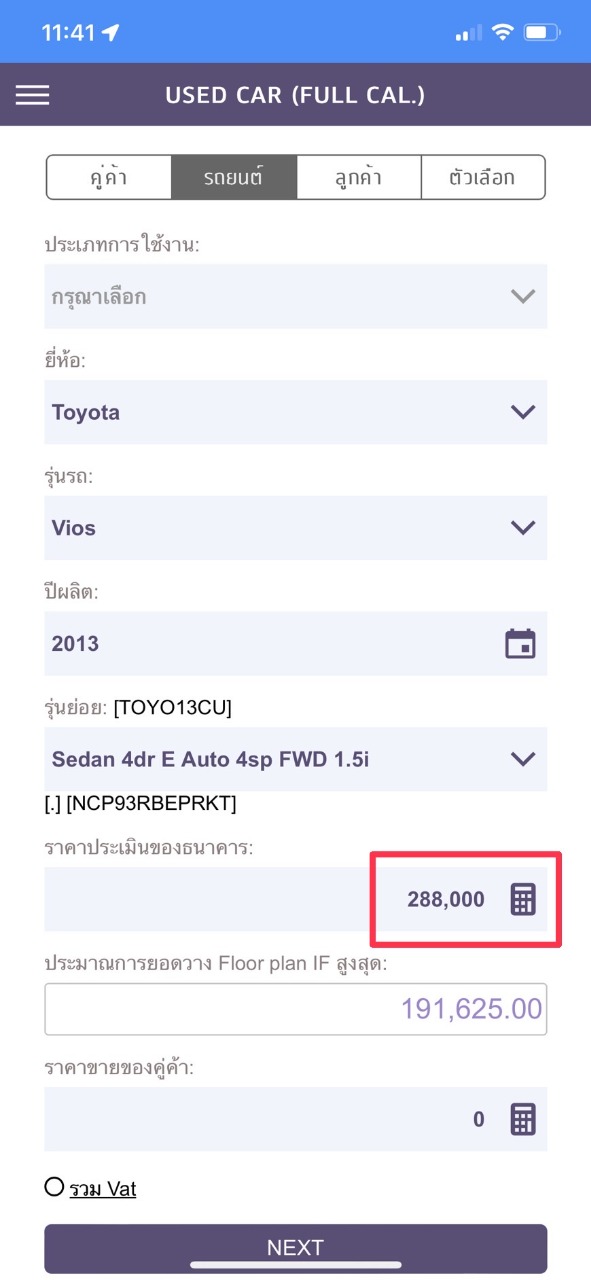This screenshot has height=1280, width=591.
Task: Expand the Sedan 4dr E Auto sub-model dropdown
Action: coord(295,759)
